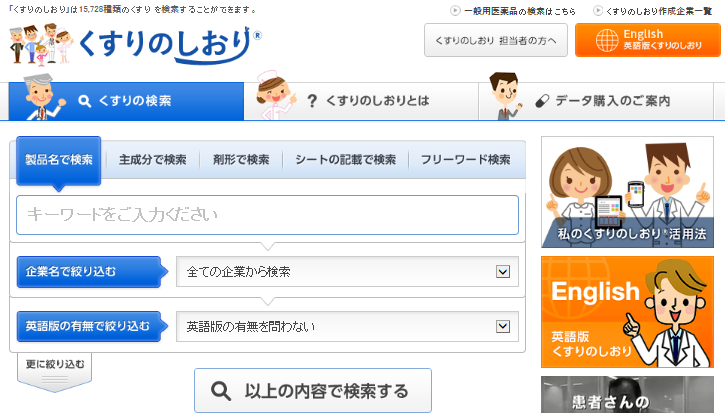Open 私のくすりのしおり活用法 banner
The height and width of the screenshot is (413, 725).
tap(627, 192)
